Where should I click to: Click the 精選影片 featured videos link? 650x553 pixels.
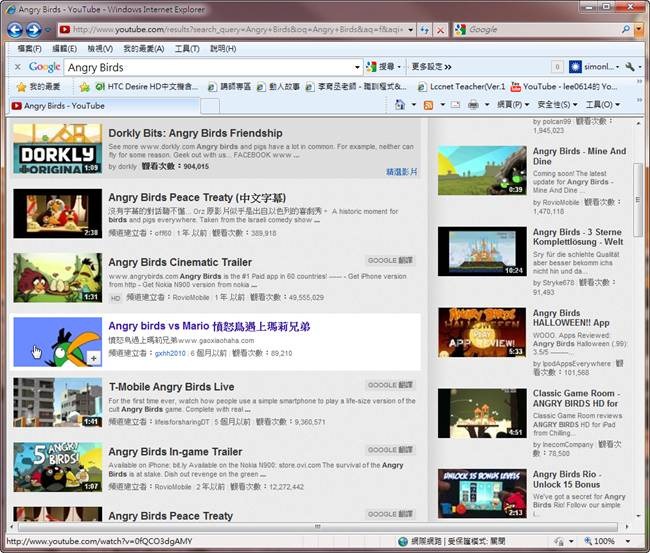tap(401, 172)
